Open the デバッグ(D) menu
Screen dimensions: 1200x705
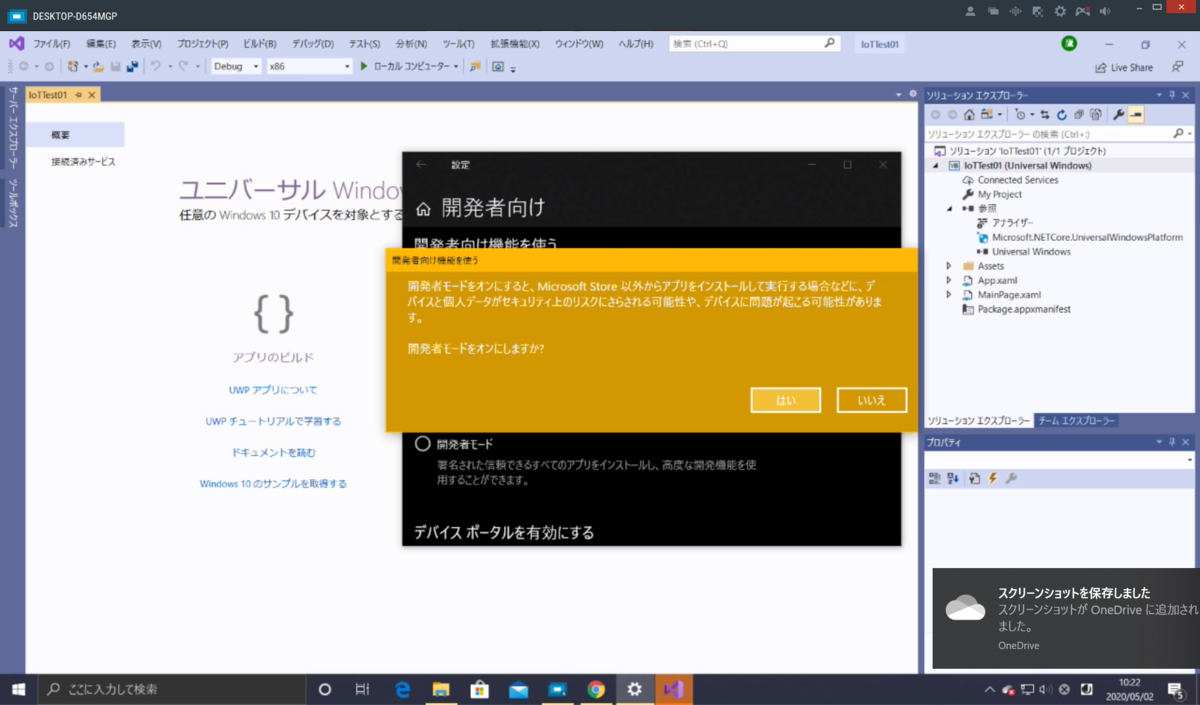(x=316, y=44)
